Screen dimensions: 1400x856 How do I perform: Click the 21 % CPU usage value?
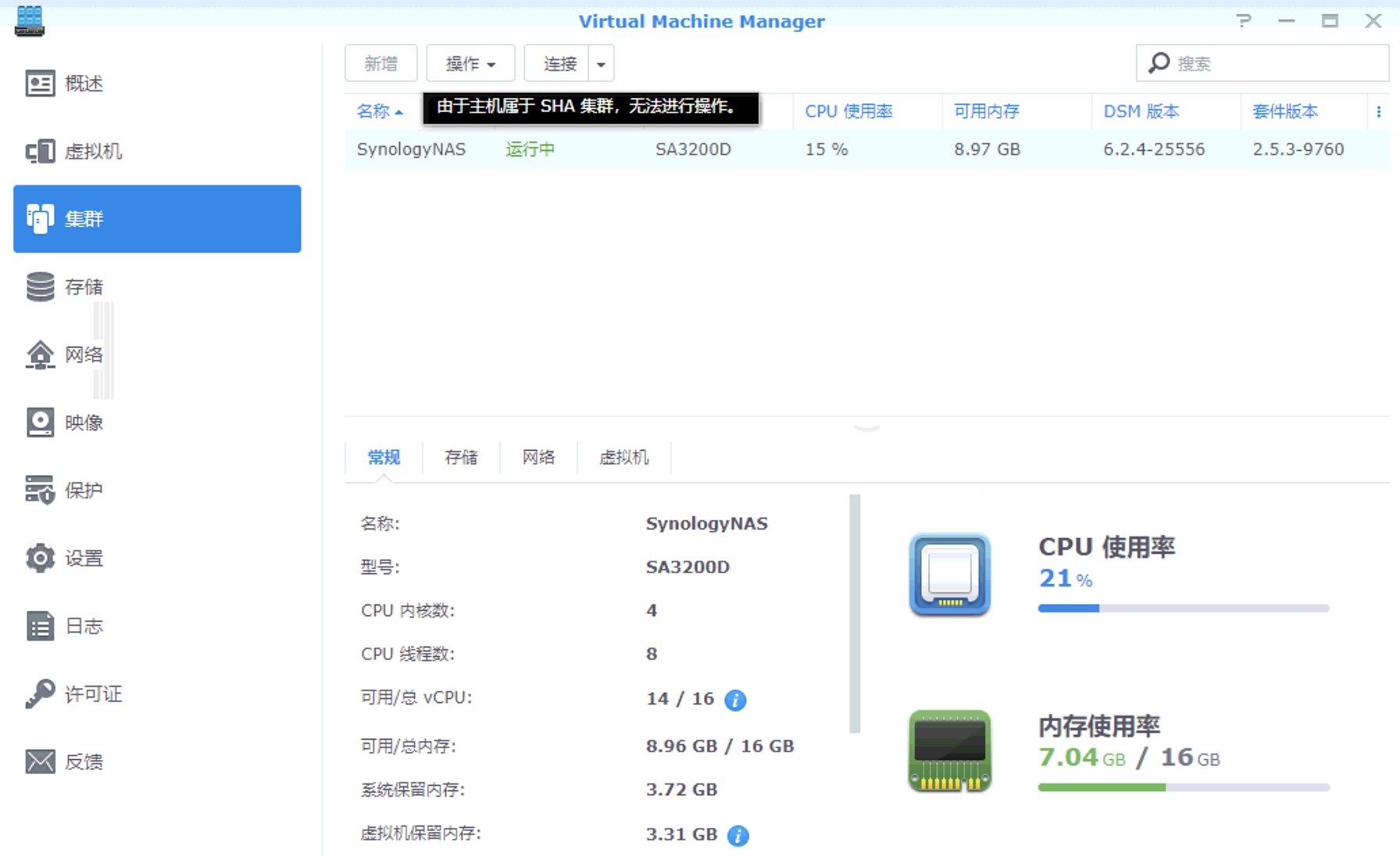(x=1066, y=579)
